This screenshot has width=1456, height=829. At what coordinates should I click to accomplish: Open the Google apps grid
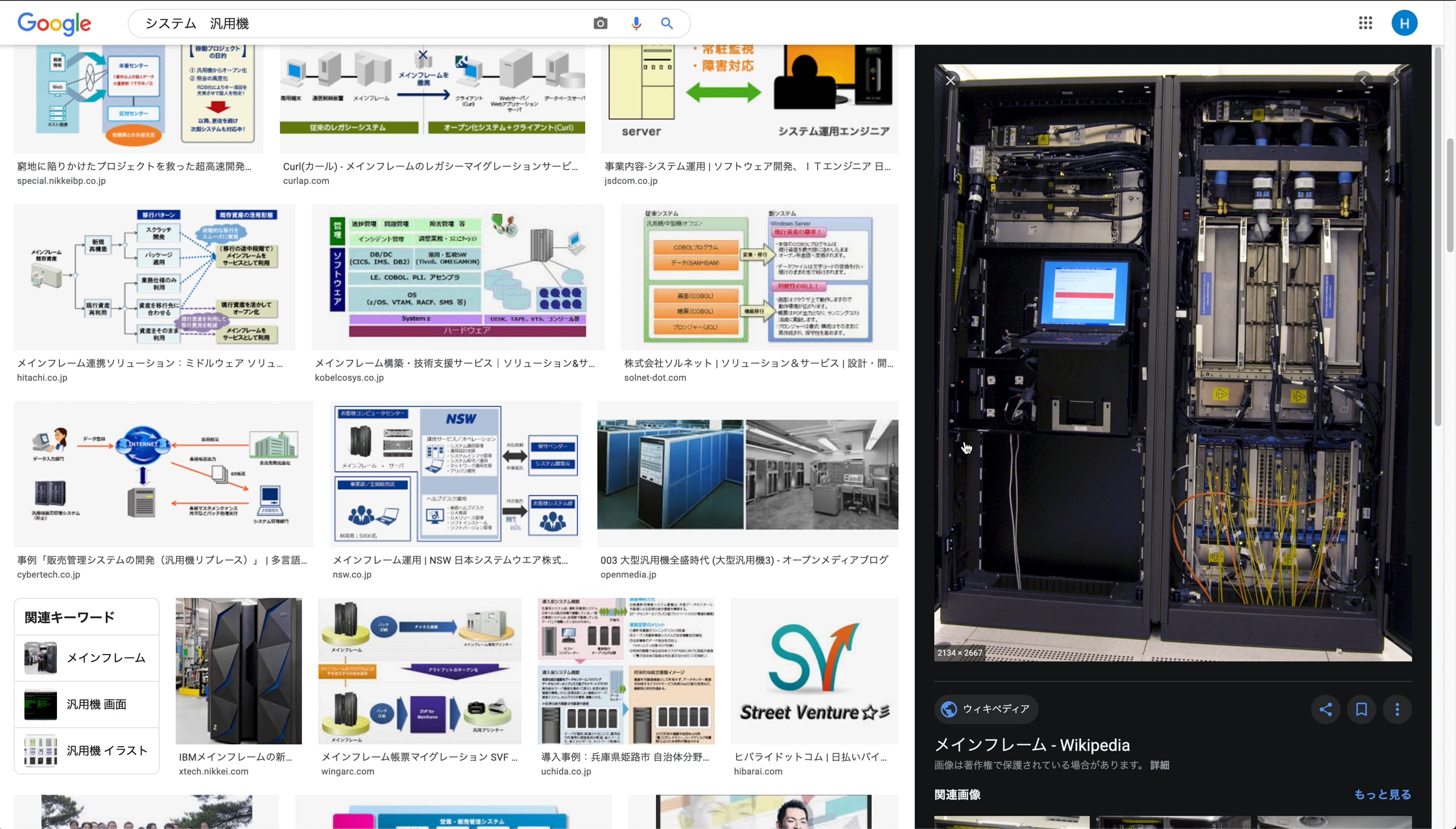1365,24
